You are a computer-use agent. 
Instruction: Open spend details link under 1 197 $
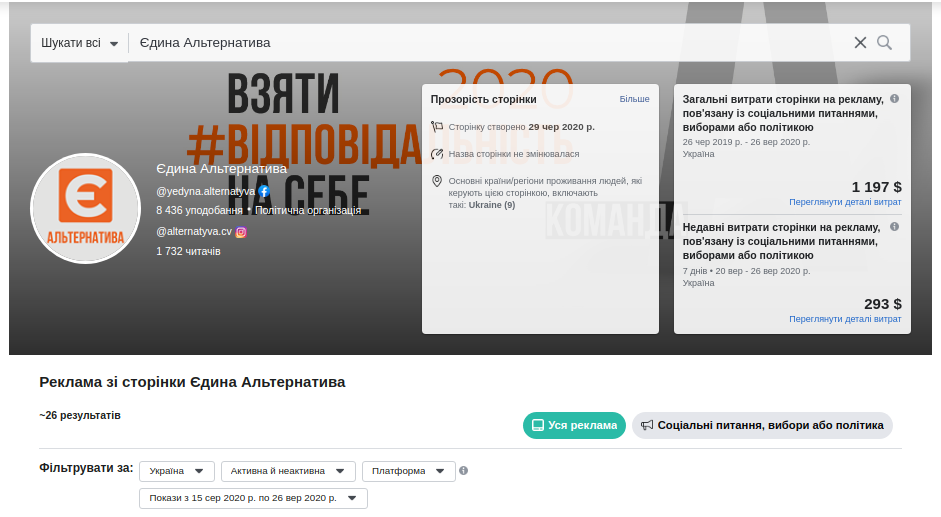click(x=845, y=202)
